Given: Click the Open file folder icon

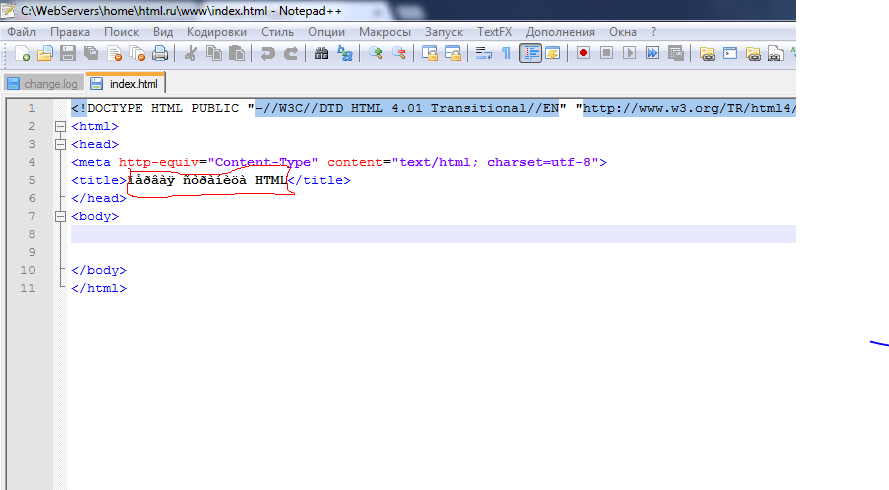Looking at the screenshot, I should tap(44, 54).
